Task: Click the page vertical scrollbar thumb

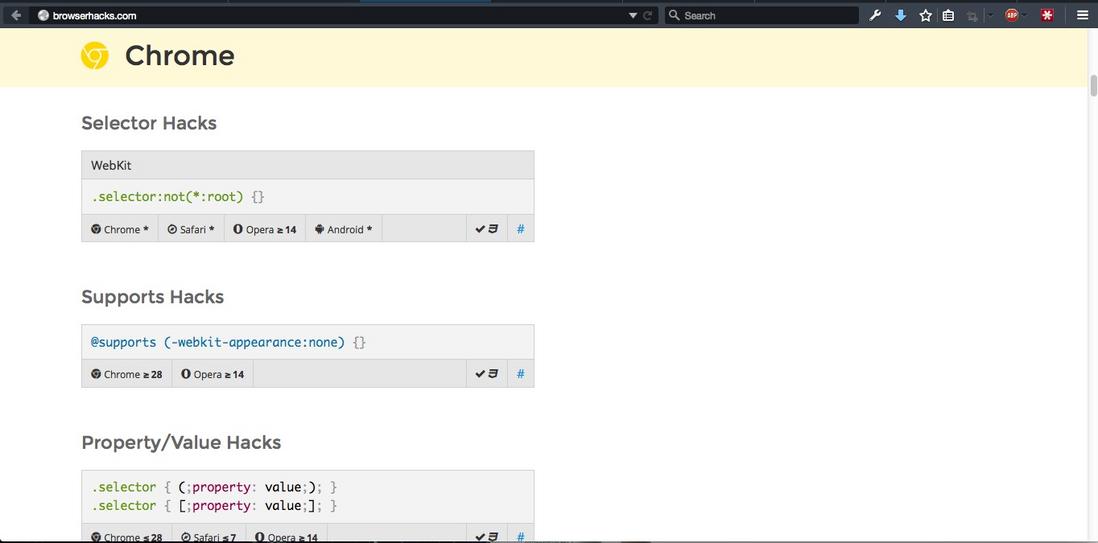Action: (1093, 85)
